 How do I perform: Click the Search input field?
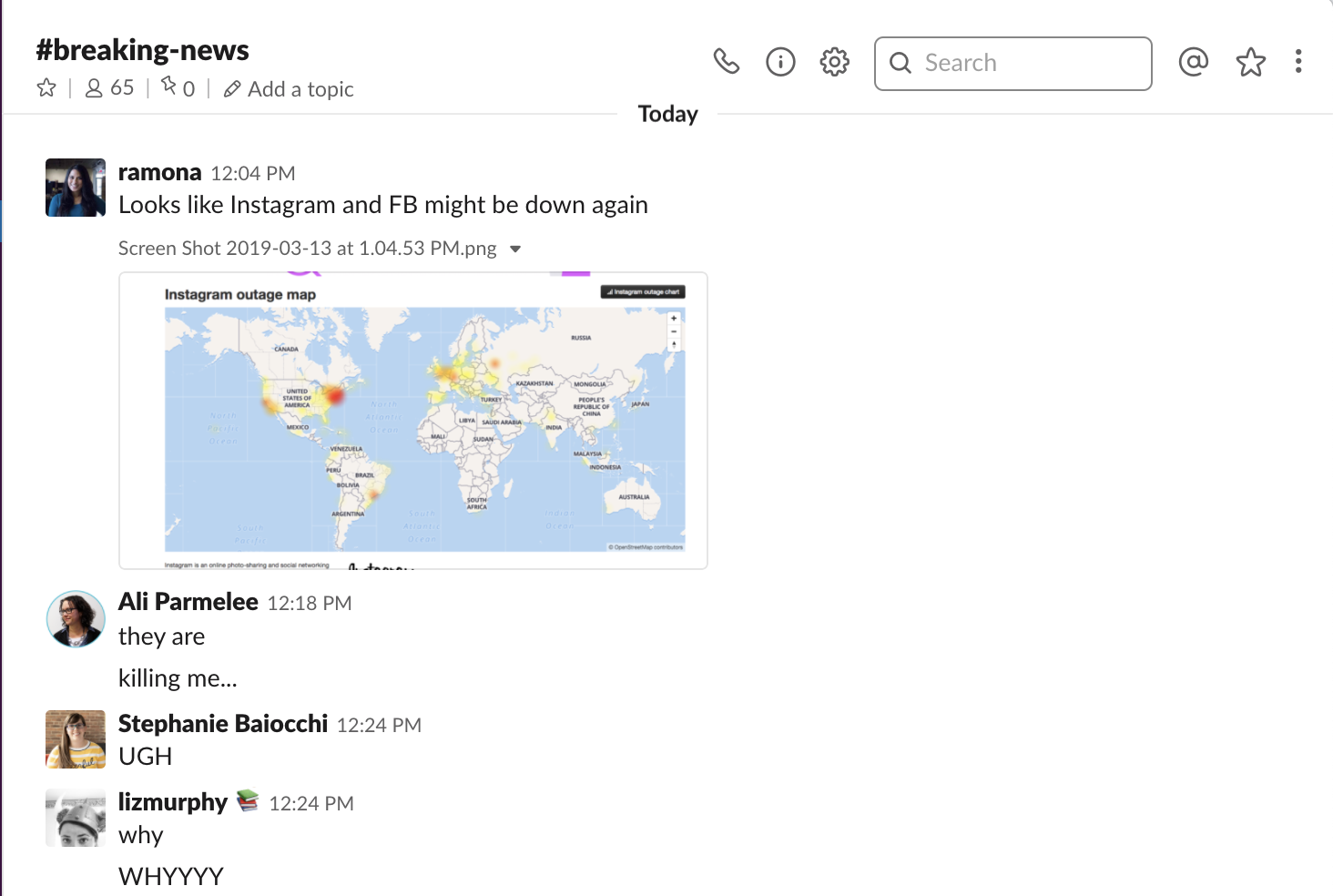point(1012,63)
